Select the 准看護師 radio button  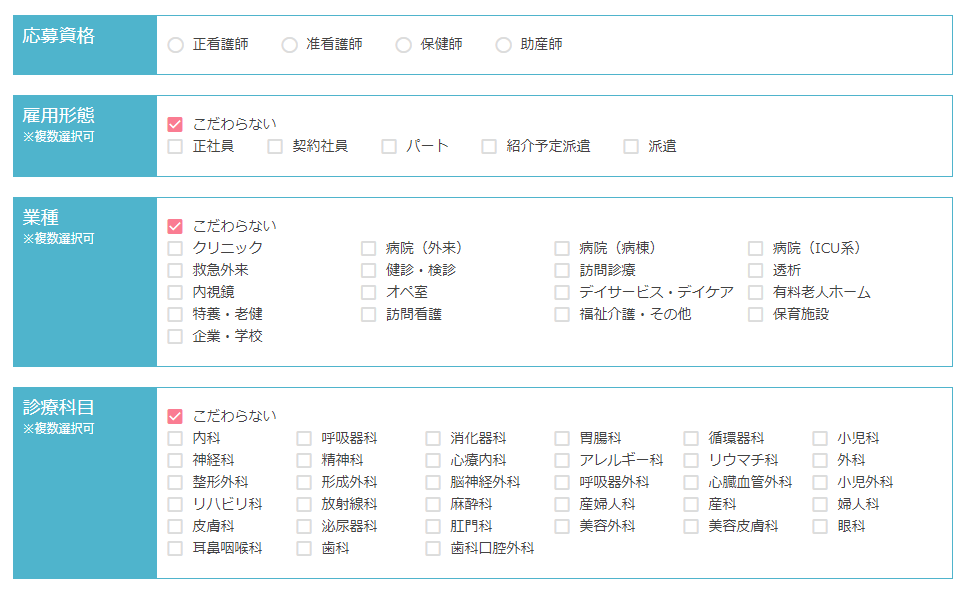[289, 45]
